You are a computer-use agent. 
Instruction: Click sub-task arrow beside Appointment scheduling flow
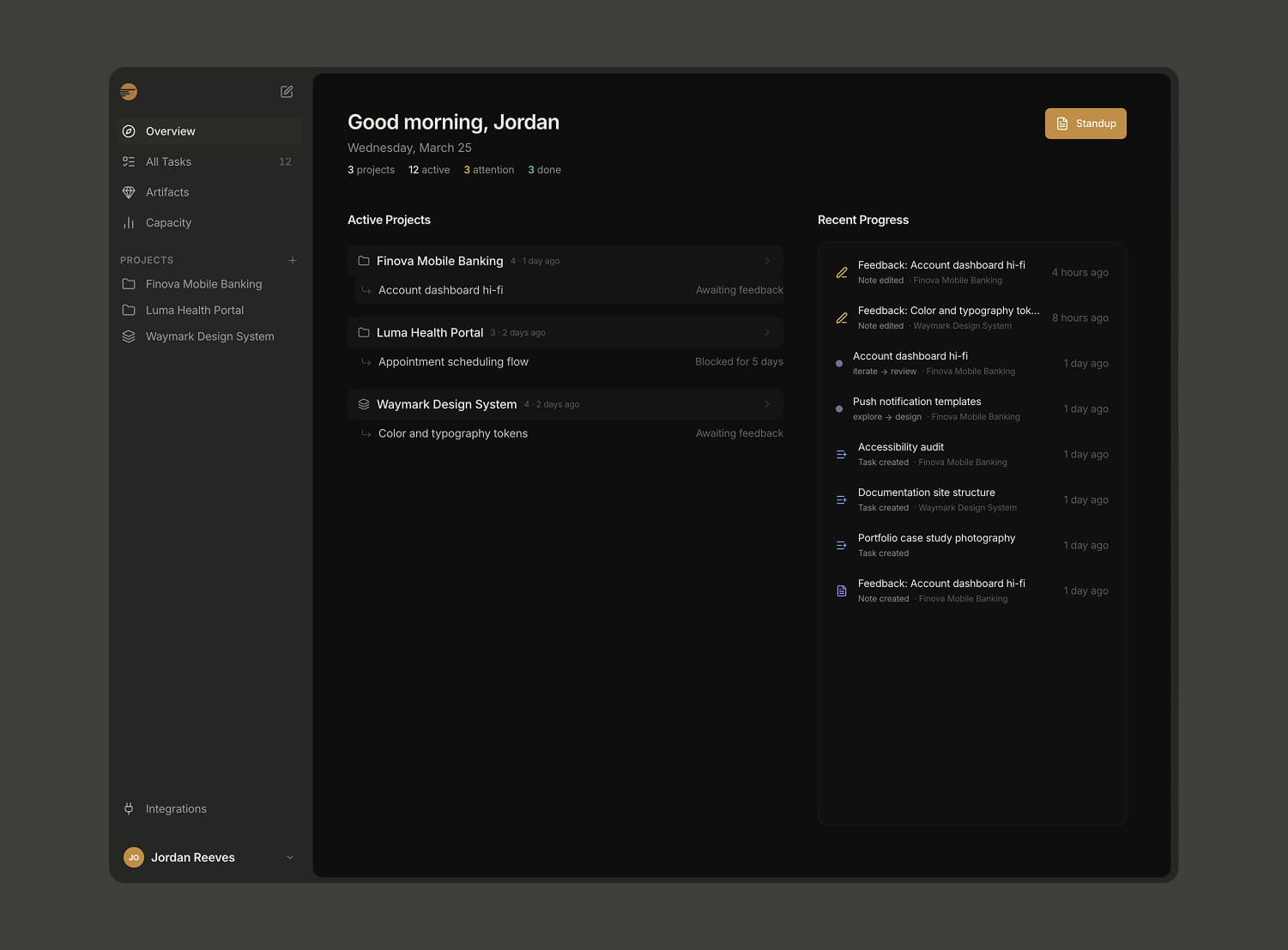coord(366,362)
